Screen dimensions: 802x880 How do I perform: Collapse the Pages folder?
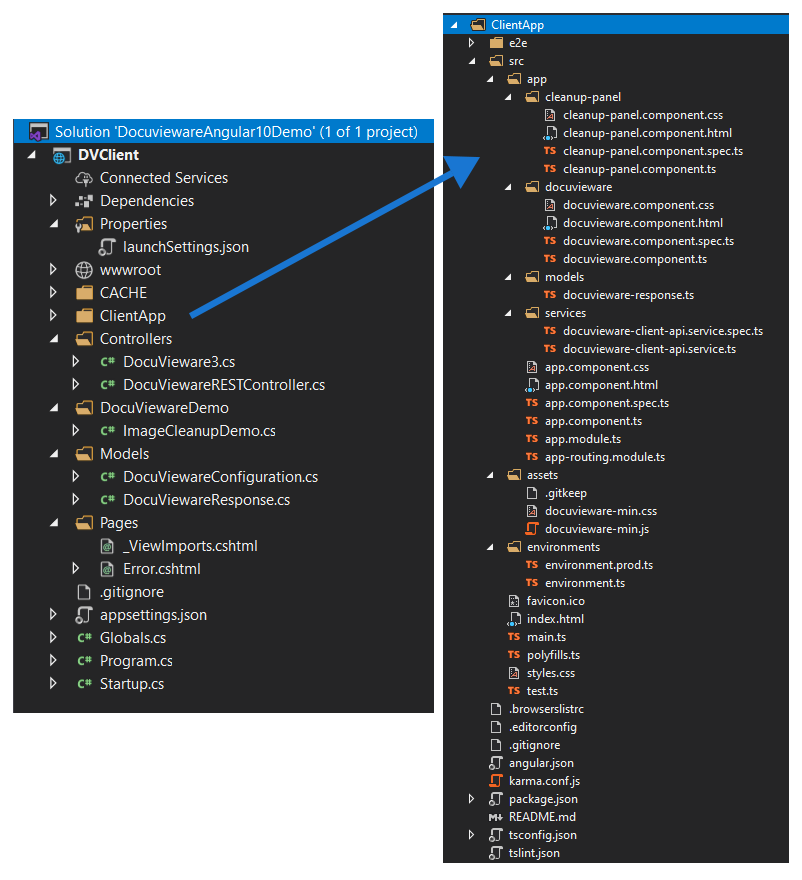(x=54, y=523)
